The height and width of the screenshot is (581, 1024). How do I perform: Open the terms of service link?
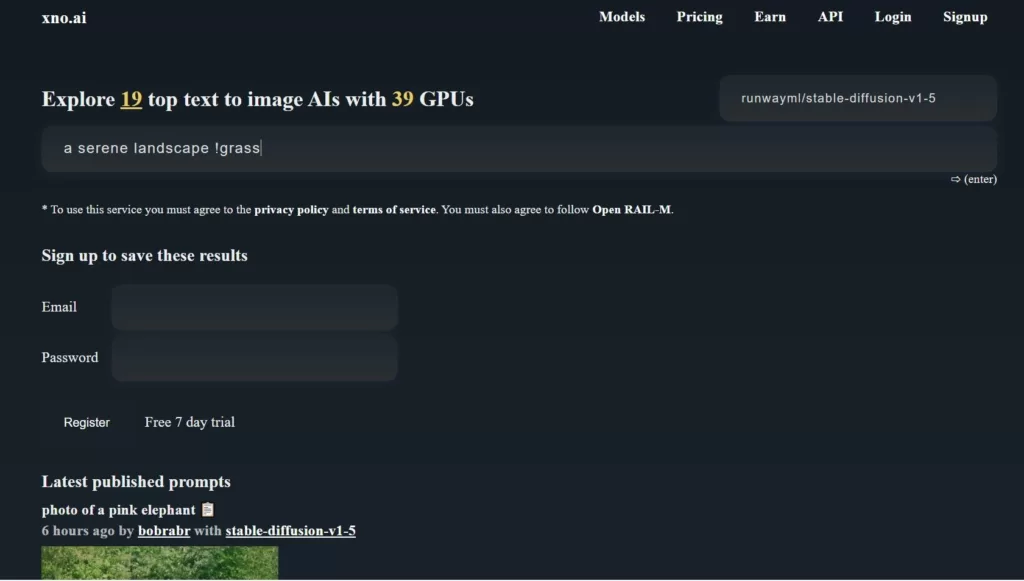[394, 210]
